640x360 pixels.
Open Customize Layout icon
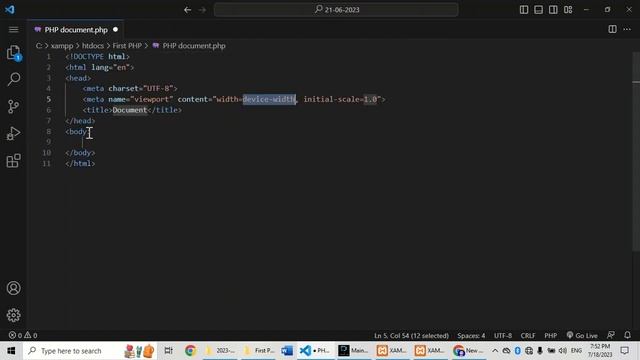pos(568,10)
